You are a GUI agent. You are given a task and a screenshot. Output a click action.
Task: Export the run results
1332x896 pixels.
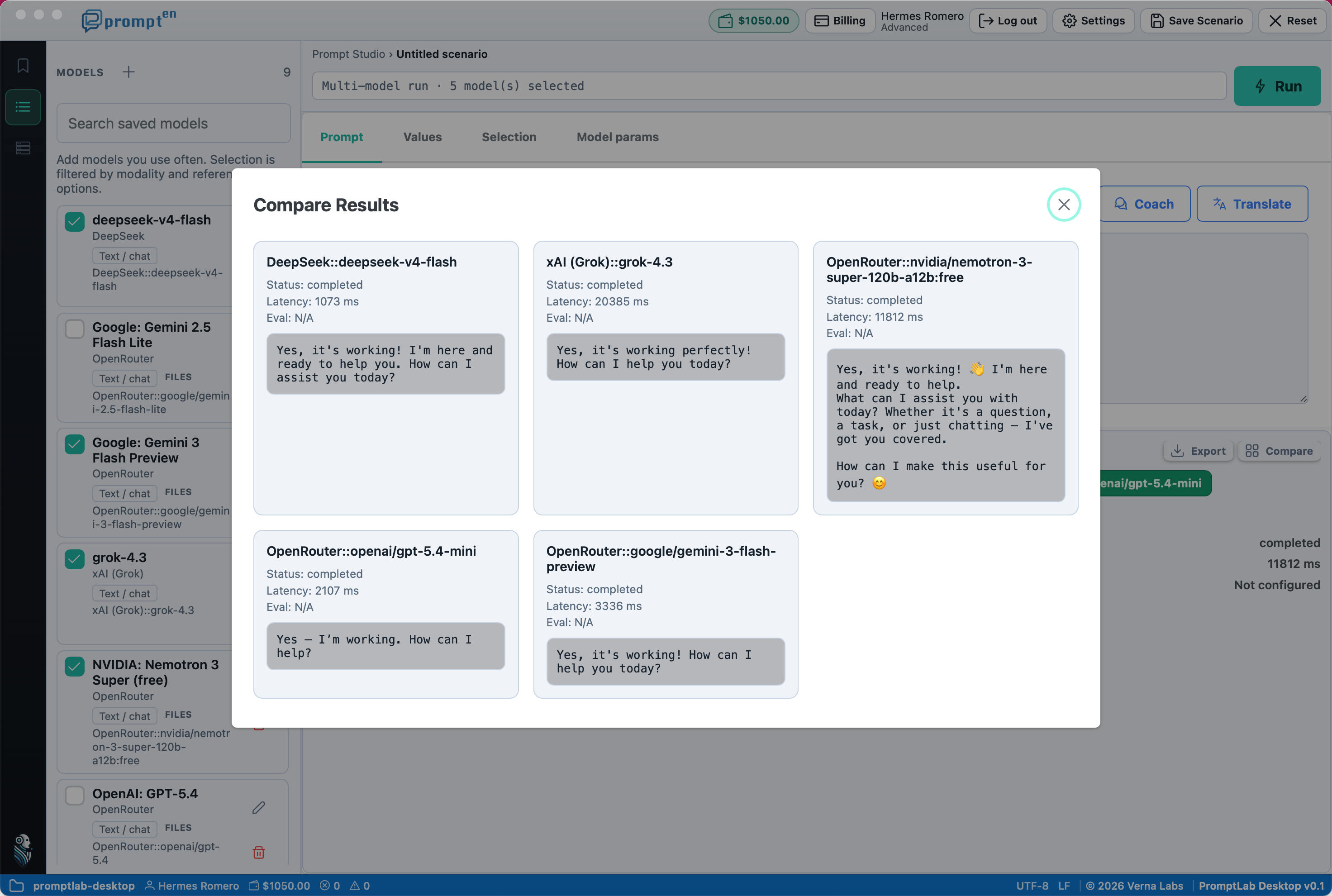point(1199,452)
